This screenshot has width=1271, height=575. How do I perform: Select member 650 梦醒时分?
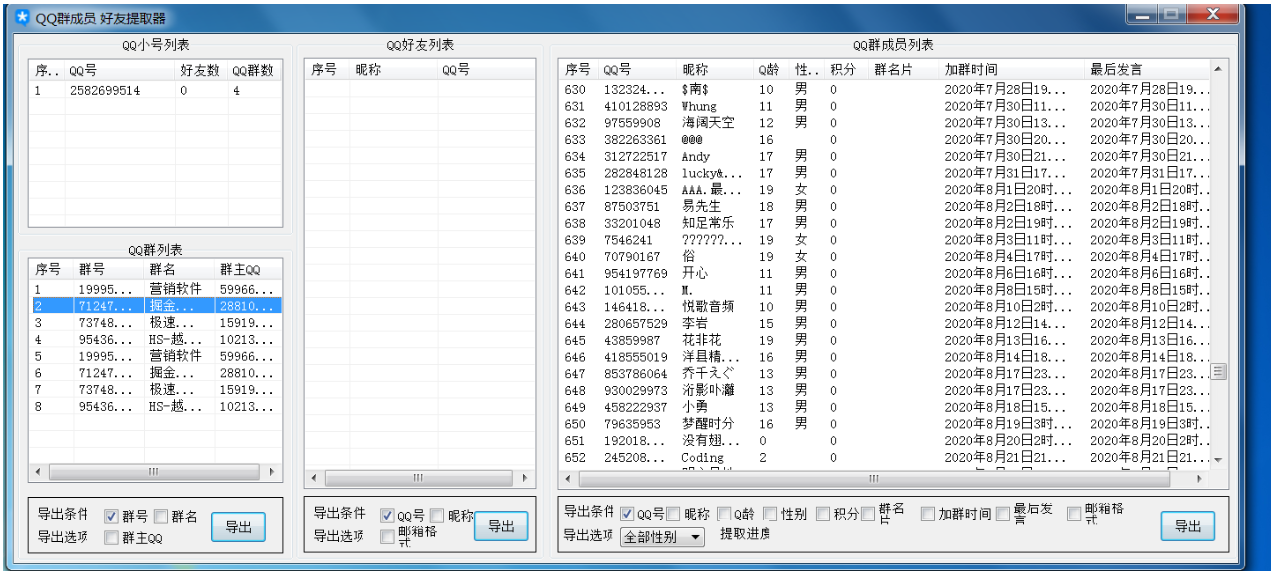click(884, 424)
